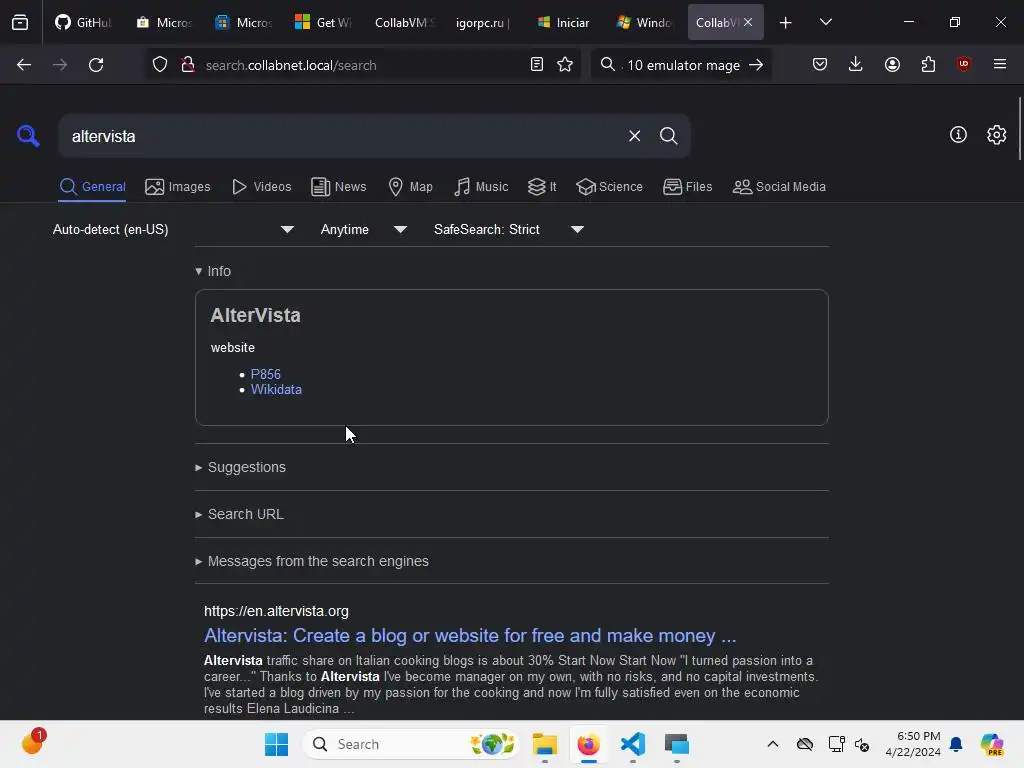The image size is (1024, 768).
Task: Open a new browser tab
Action: click(x=786, y=23)
